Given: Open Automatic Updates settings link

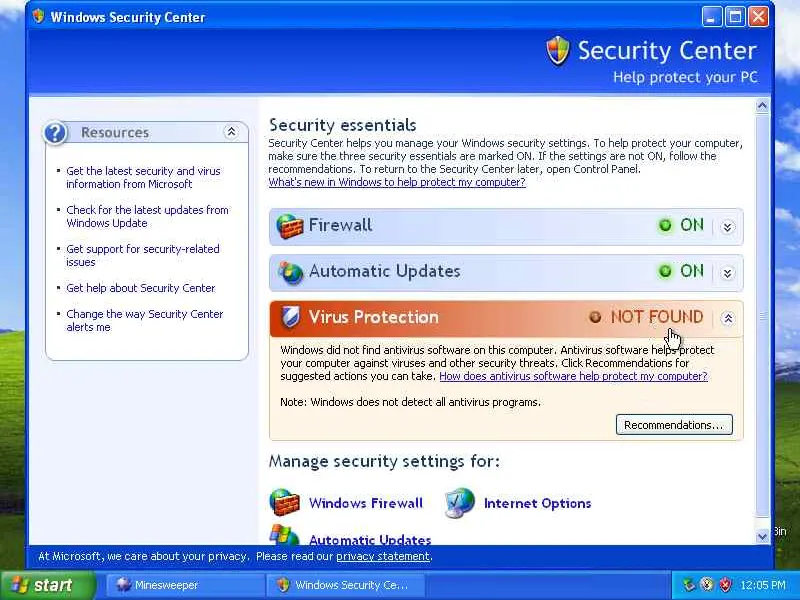Looking at the screenshot, I should [370, 539].
